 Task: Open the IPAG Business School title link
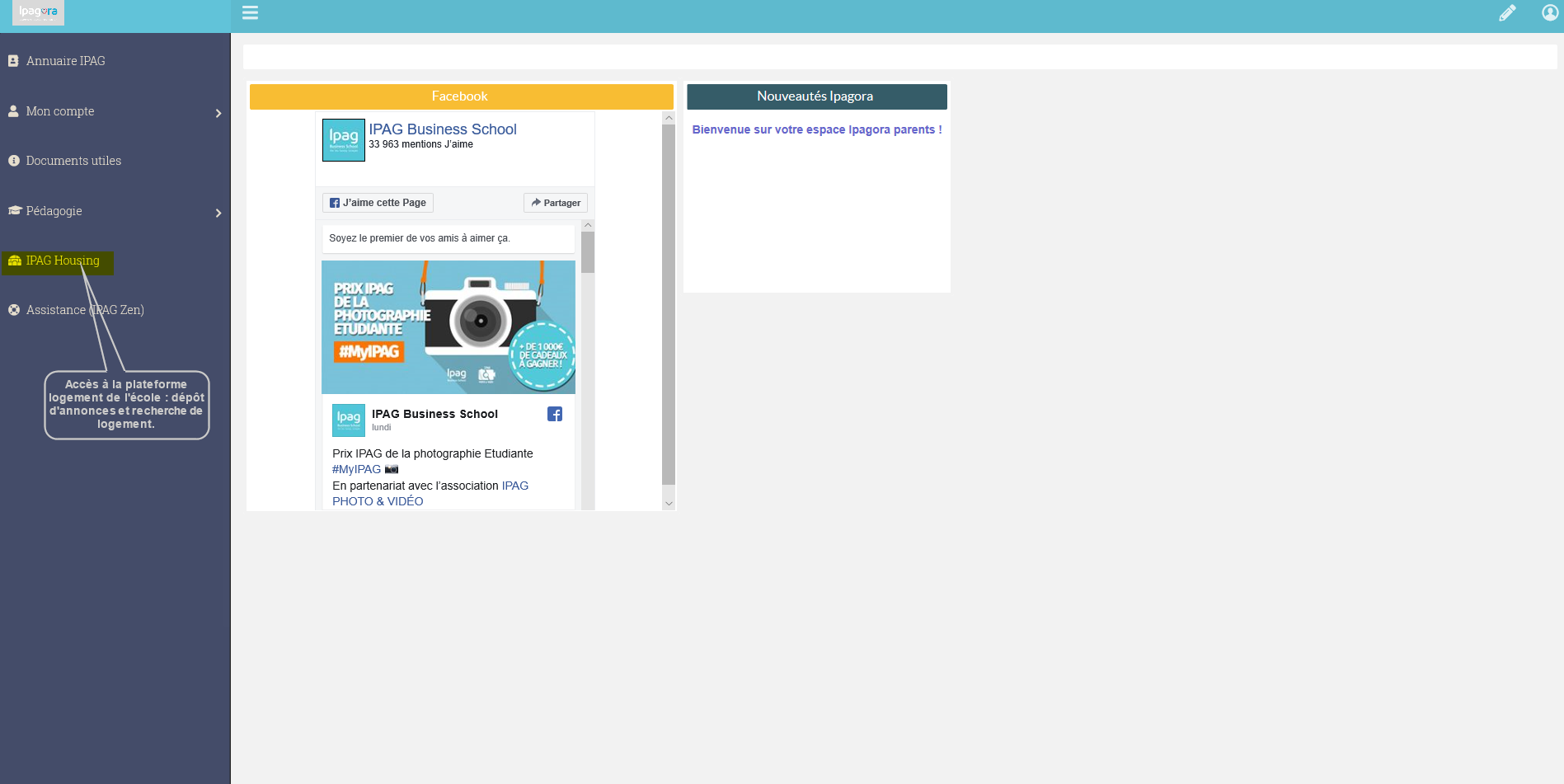point(443,129)
